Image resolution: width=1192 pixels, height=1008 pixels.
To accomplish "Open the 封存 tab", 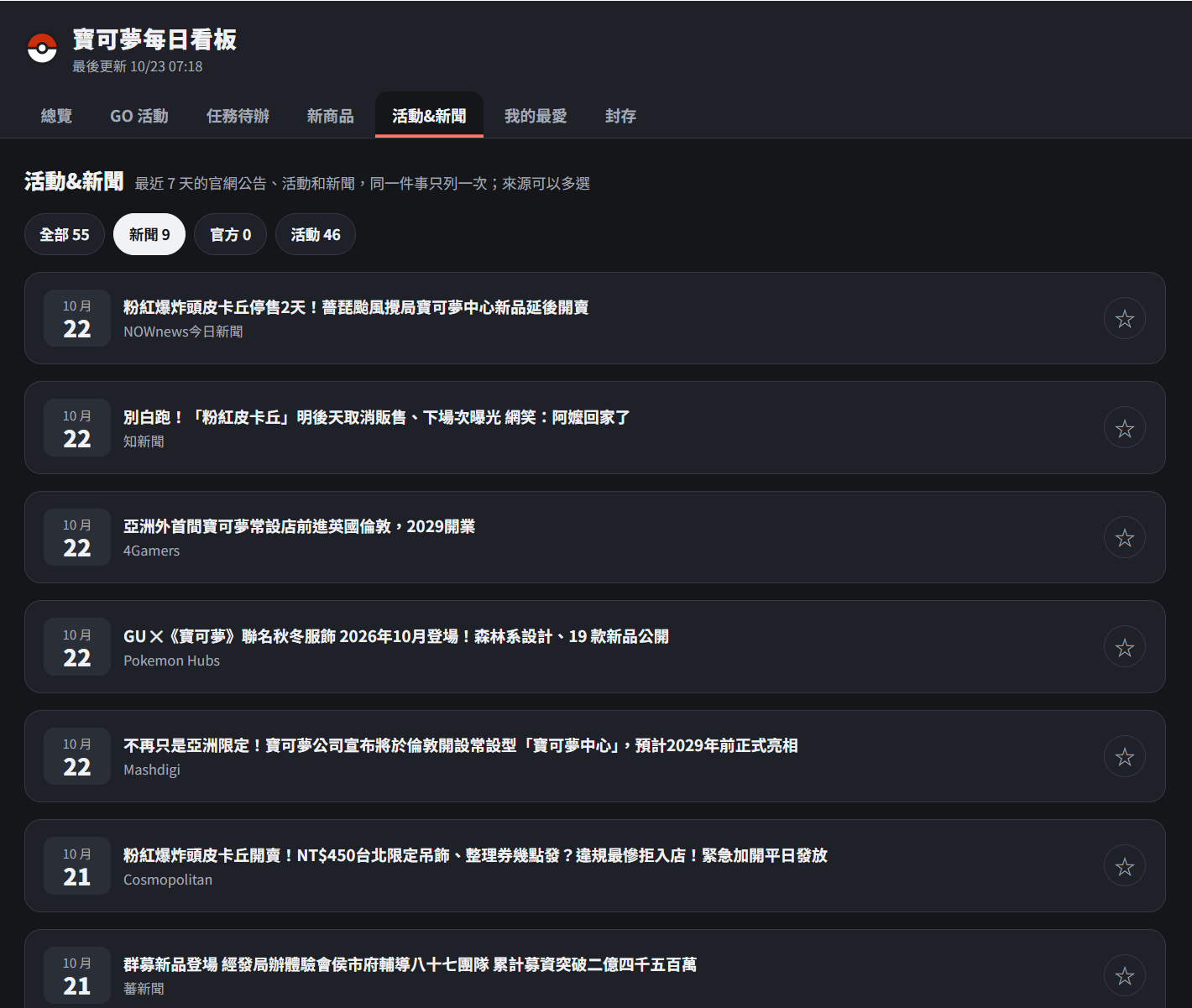I will click(x=620, y=116).
